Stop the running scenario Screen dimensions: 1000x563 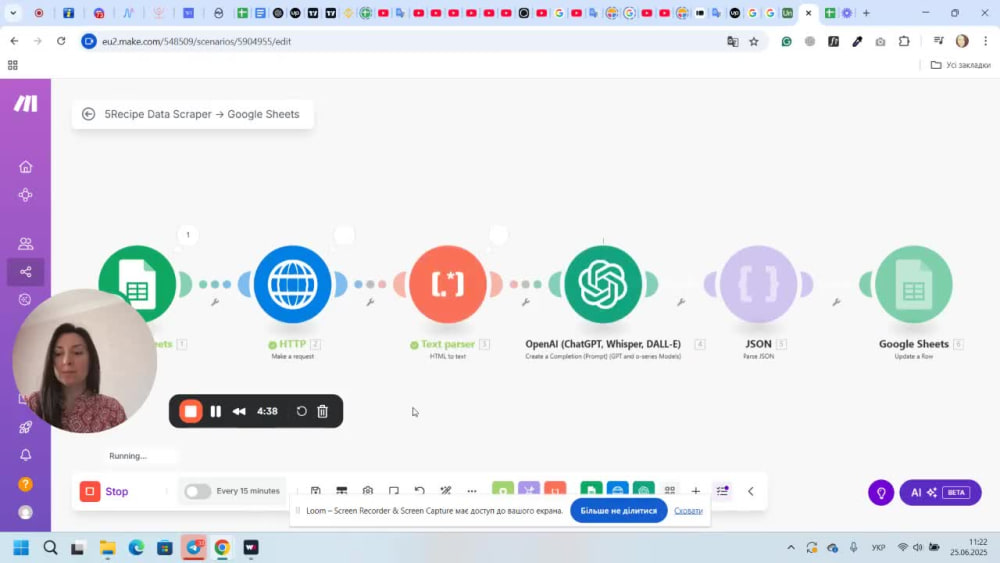[105, 492]
